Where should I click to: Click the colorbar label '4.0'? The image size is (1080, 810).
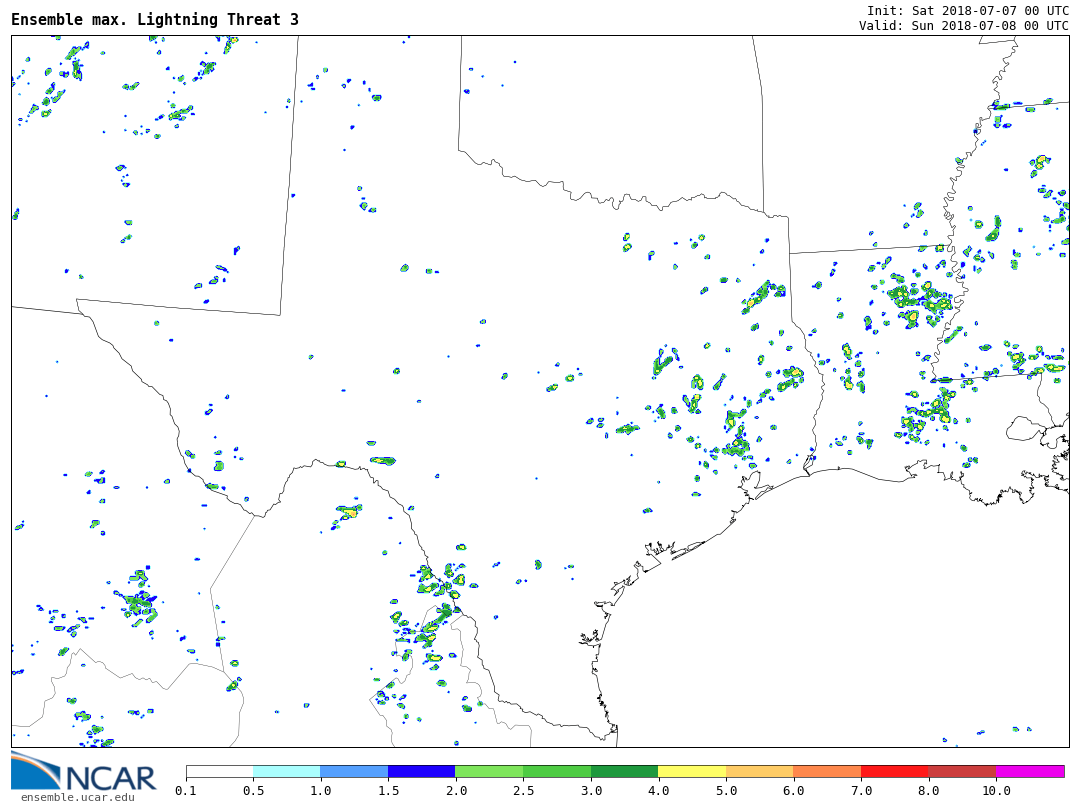(658, 791)
